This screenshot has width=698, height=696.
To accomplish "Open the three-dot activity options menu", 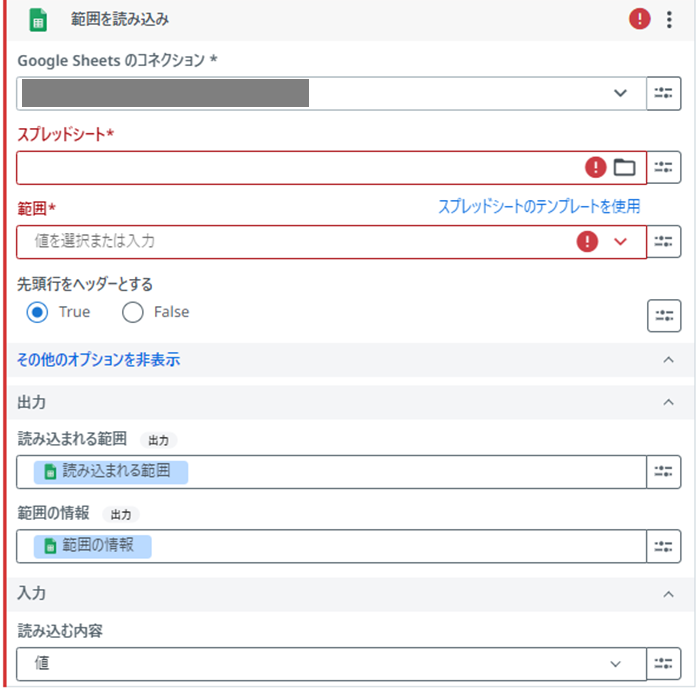I will pyautogui.click(x=669, y=20).
